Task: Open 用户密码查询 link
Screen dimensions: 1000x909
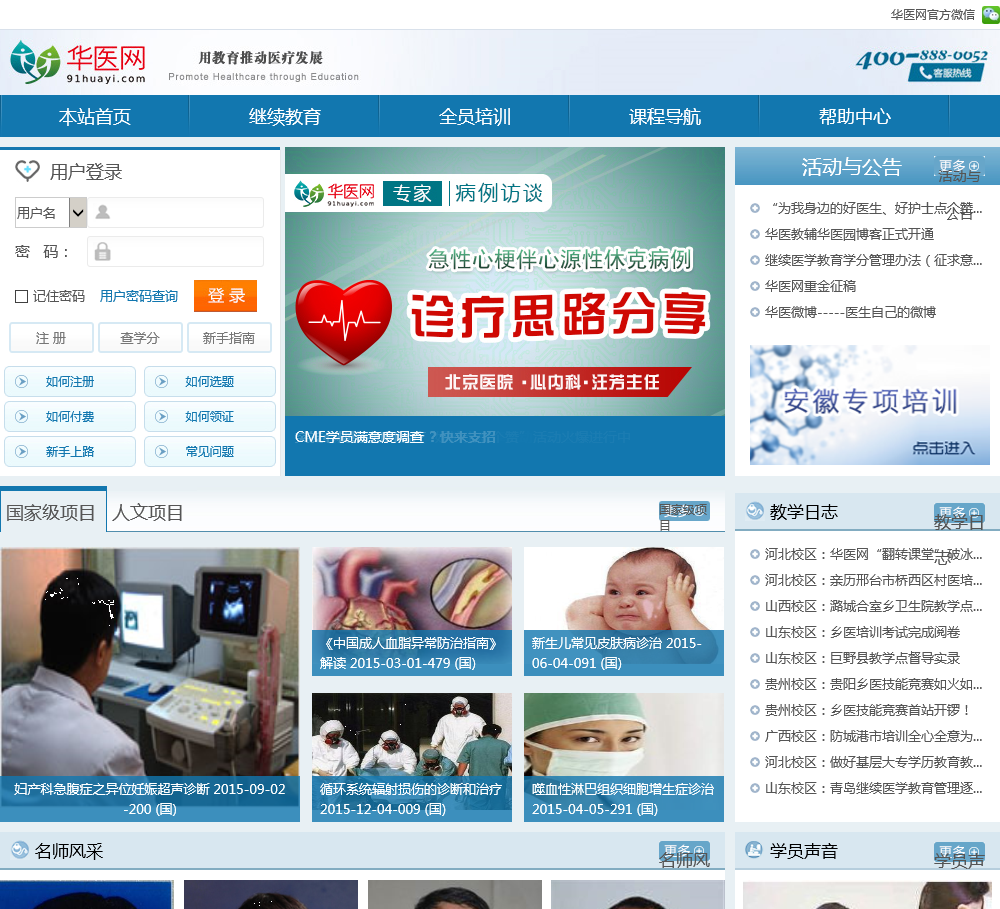Action: 138,296
